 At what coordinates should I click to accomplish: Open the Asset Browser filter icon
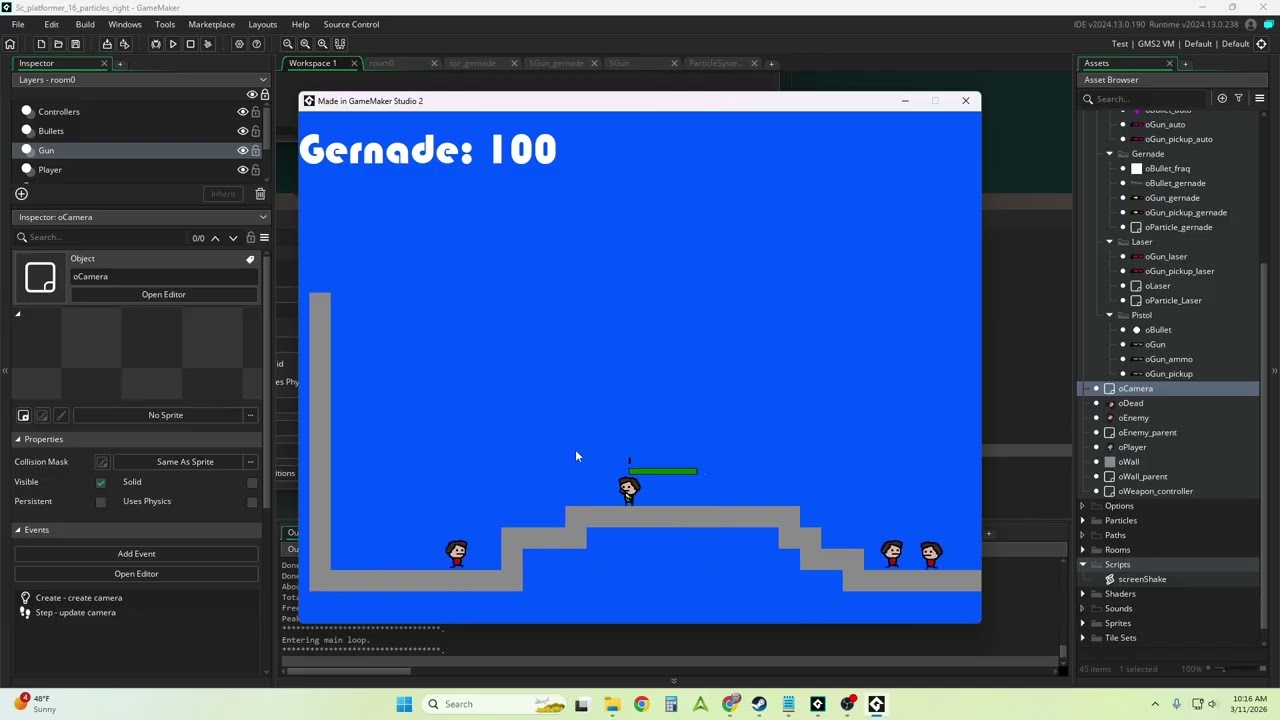[x=1238, y=98]
